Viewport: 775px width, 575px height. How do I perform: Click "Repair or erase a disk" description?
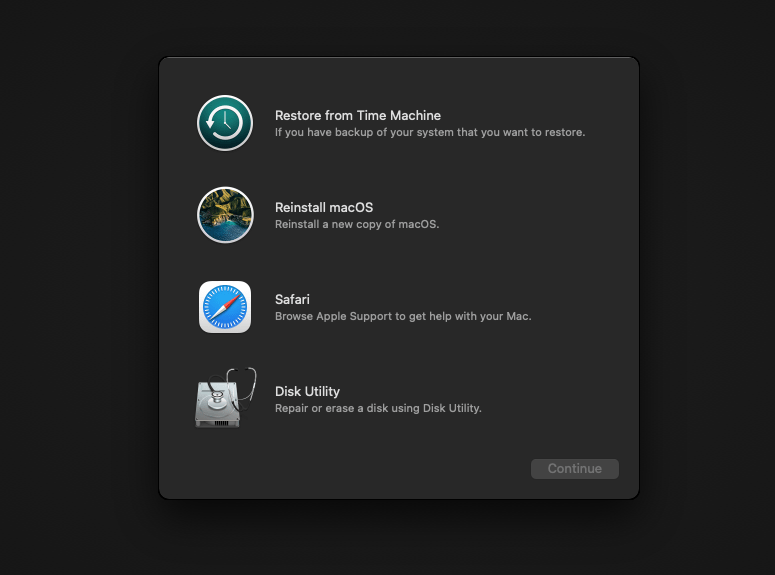click(332, 408)
